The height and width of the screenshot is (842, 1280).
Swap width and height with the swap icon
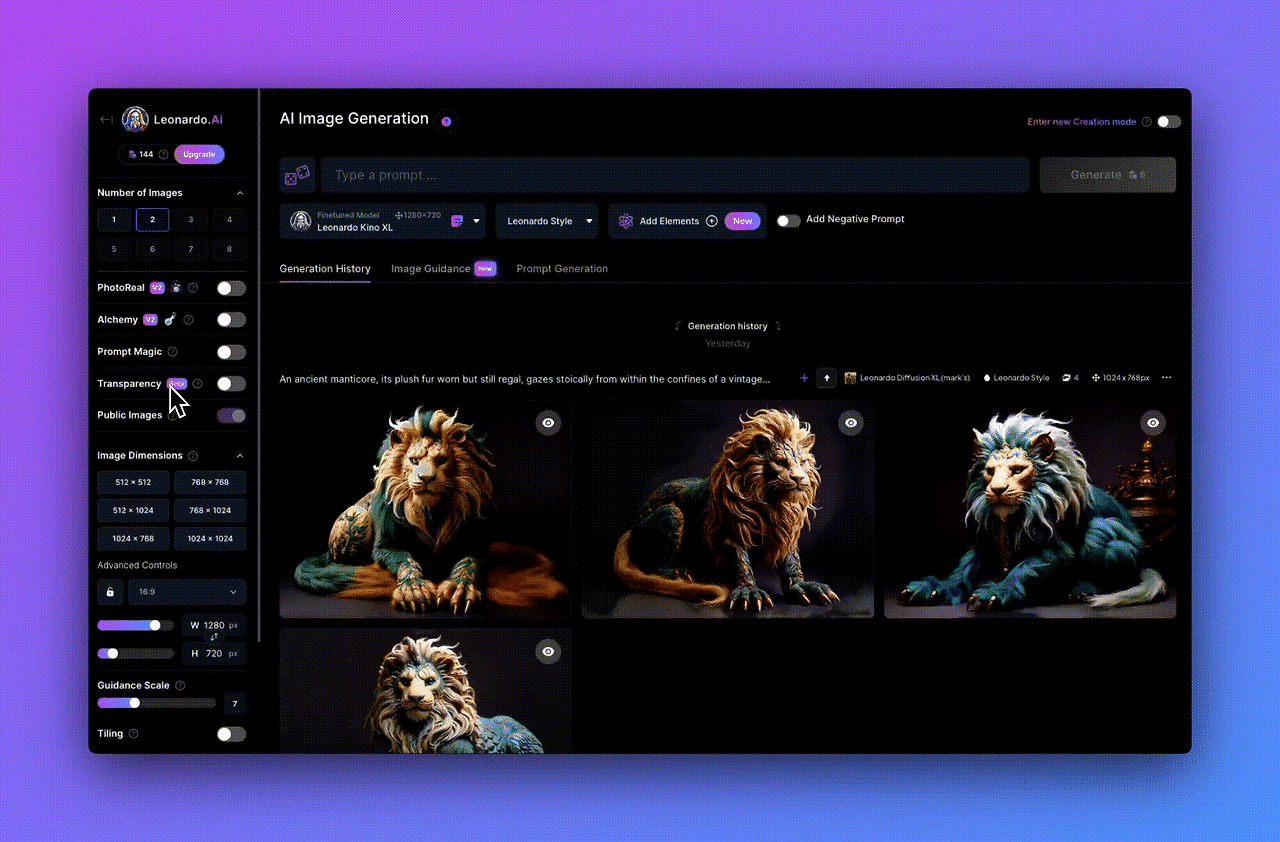[213, 637]
